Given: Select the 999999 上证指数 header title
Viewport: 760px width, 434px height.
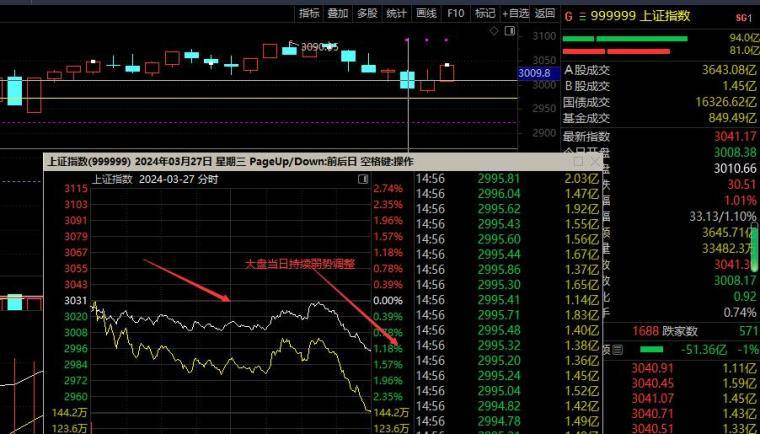Looking at the screenshot, I should 639,16.
